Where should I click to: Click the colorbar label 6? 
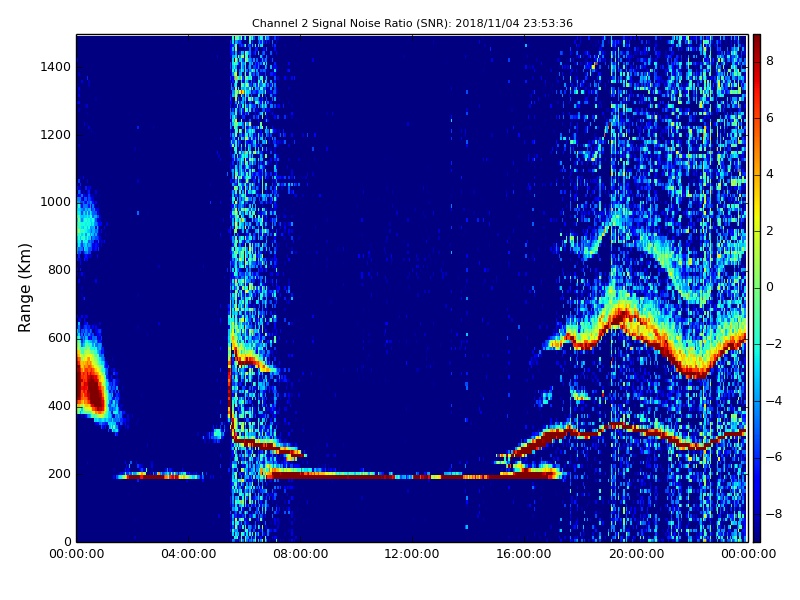770,118
